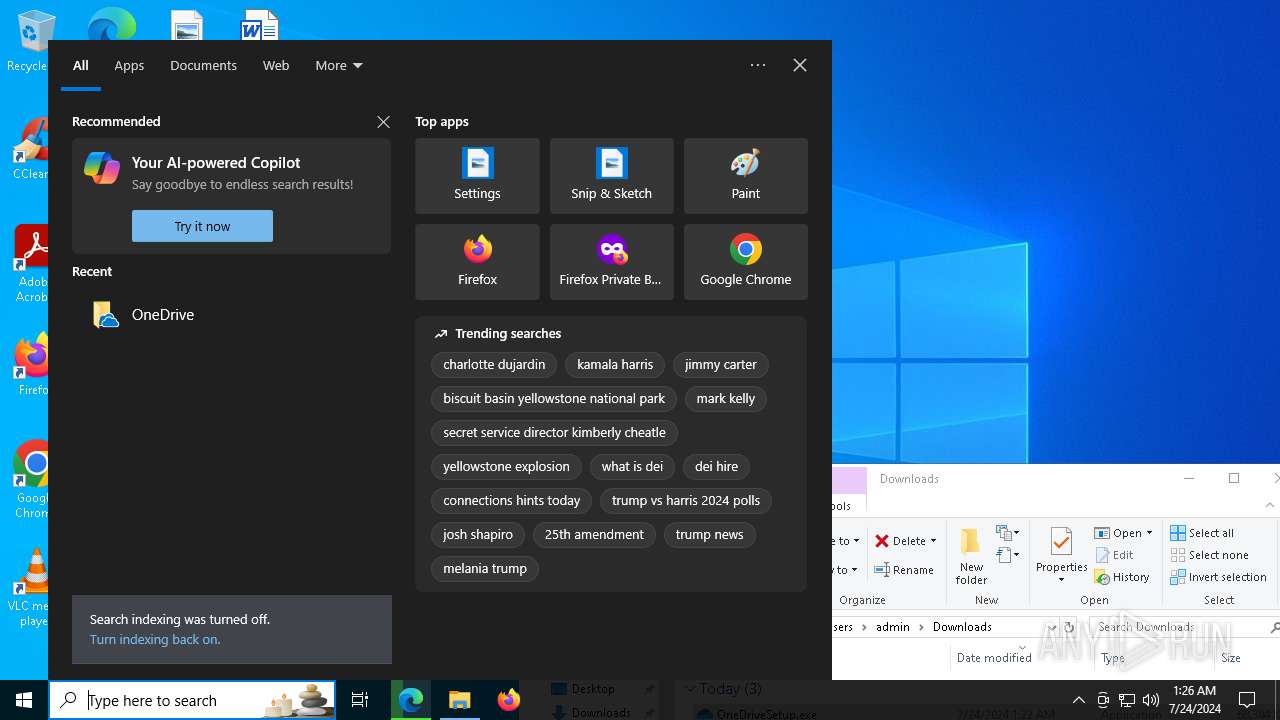Click Edit in Explorer ribbon
The image size is (1280, 720).
(1114, 555)
